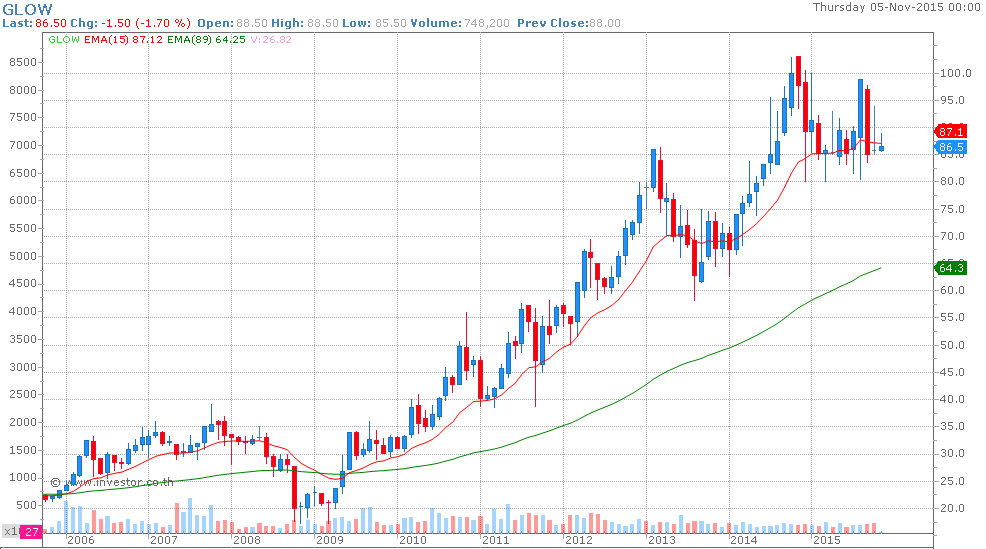The width and height of the screenshot is (986, 549).
Task: Click the 5000 left axis label
Action: [23, 256]
